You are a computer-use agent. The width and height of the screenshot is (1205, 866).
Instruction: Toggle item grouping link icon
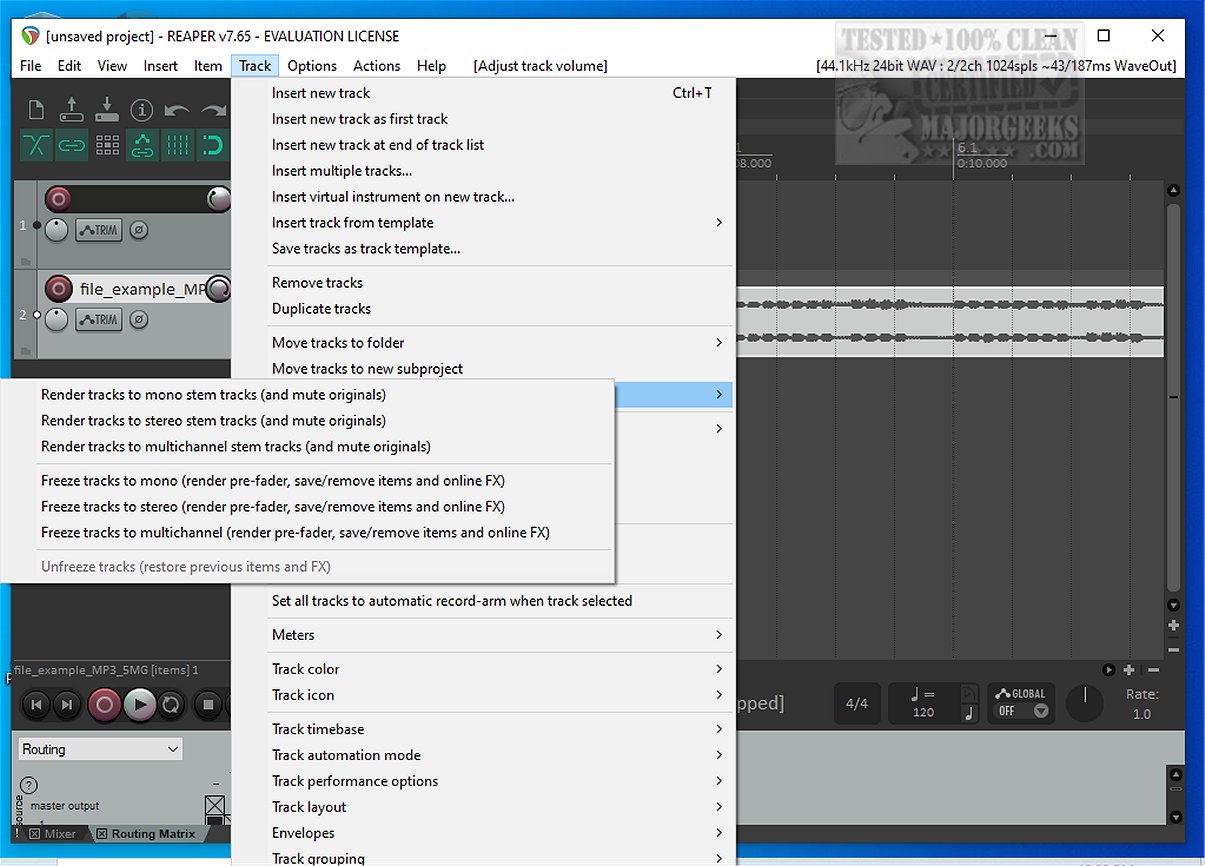pos(71,145)
